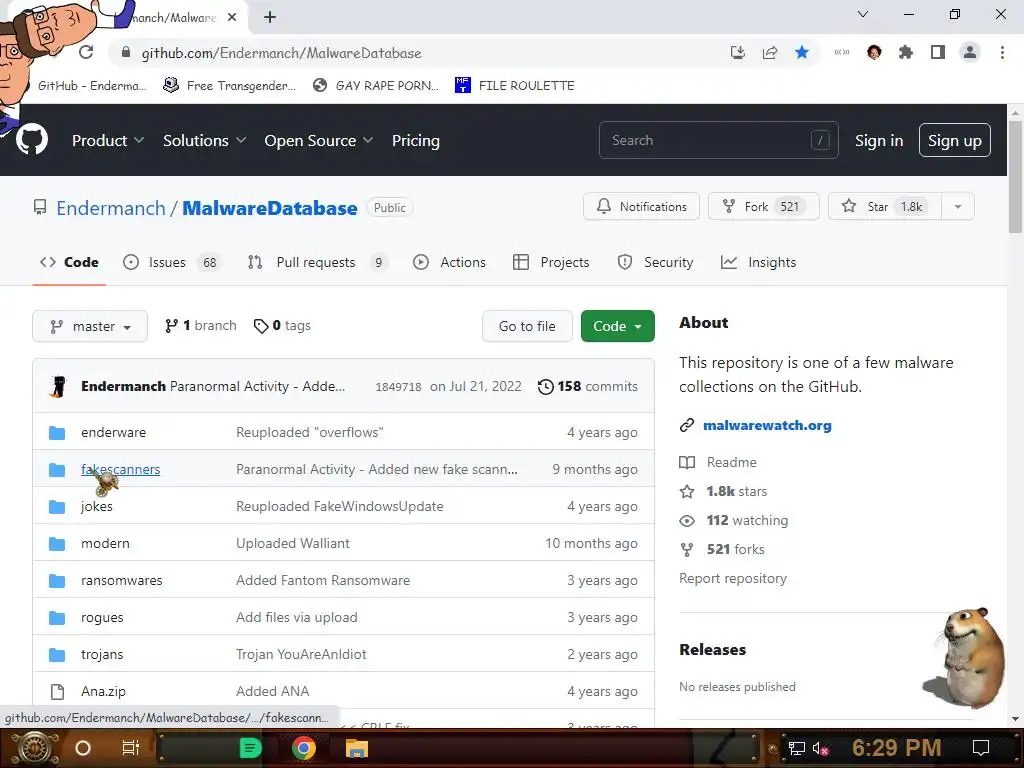Click the enderware folder icon

pos(57,432)
